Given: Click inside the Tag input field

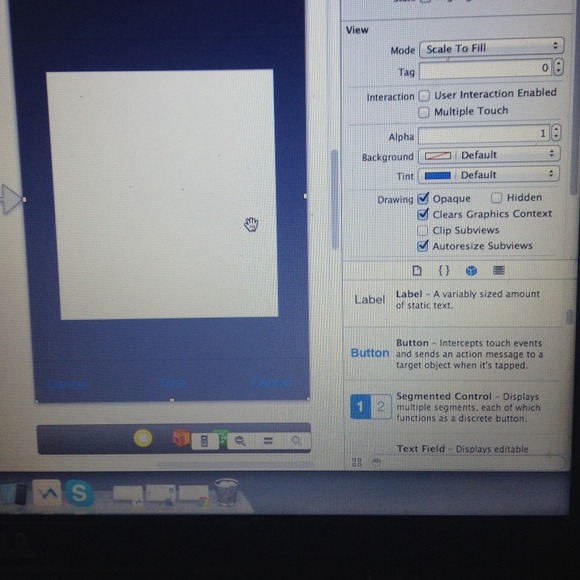Looking at the screenshot, I should (485, 69).
